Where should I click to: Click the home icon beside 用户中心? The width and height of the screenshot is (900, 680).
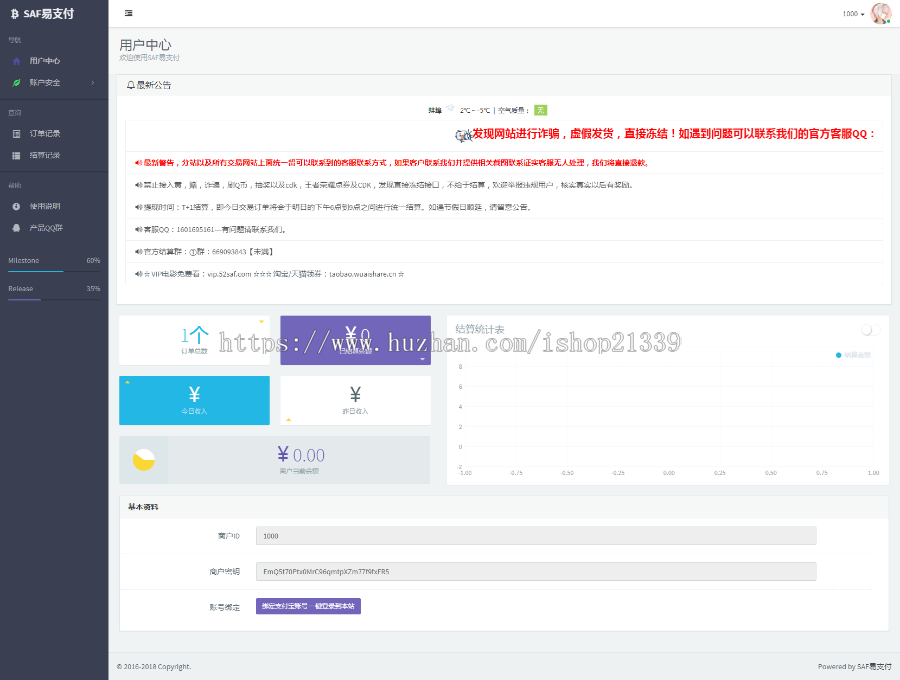(17, 61)
